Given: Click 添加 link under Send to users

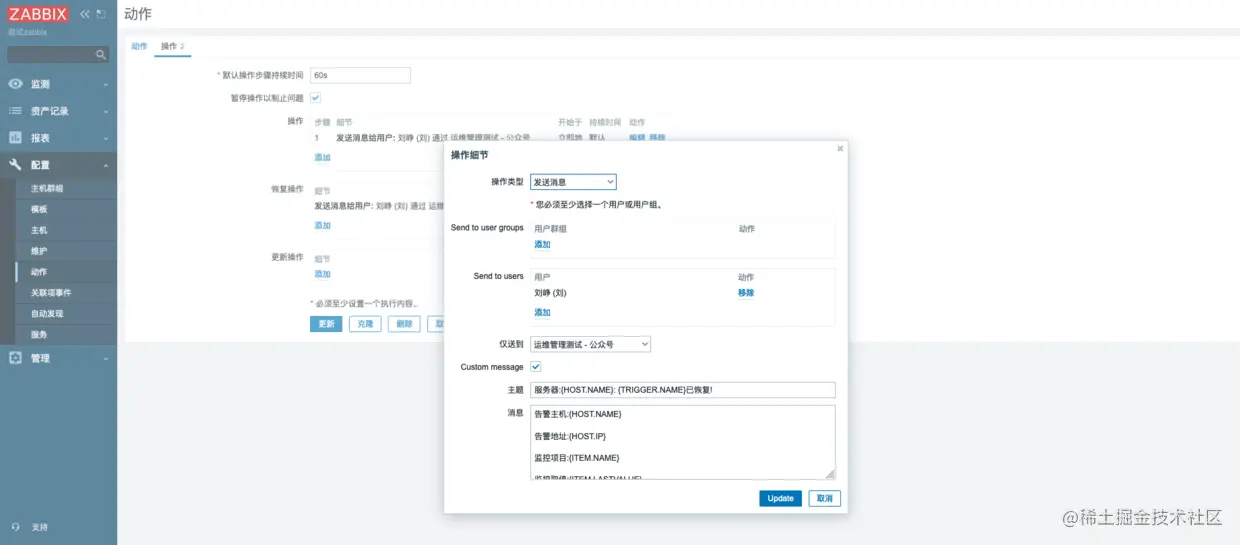Looking at the screenshot, I should coord(542,312).
